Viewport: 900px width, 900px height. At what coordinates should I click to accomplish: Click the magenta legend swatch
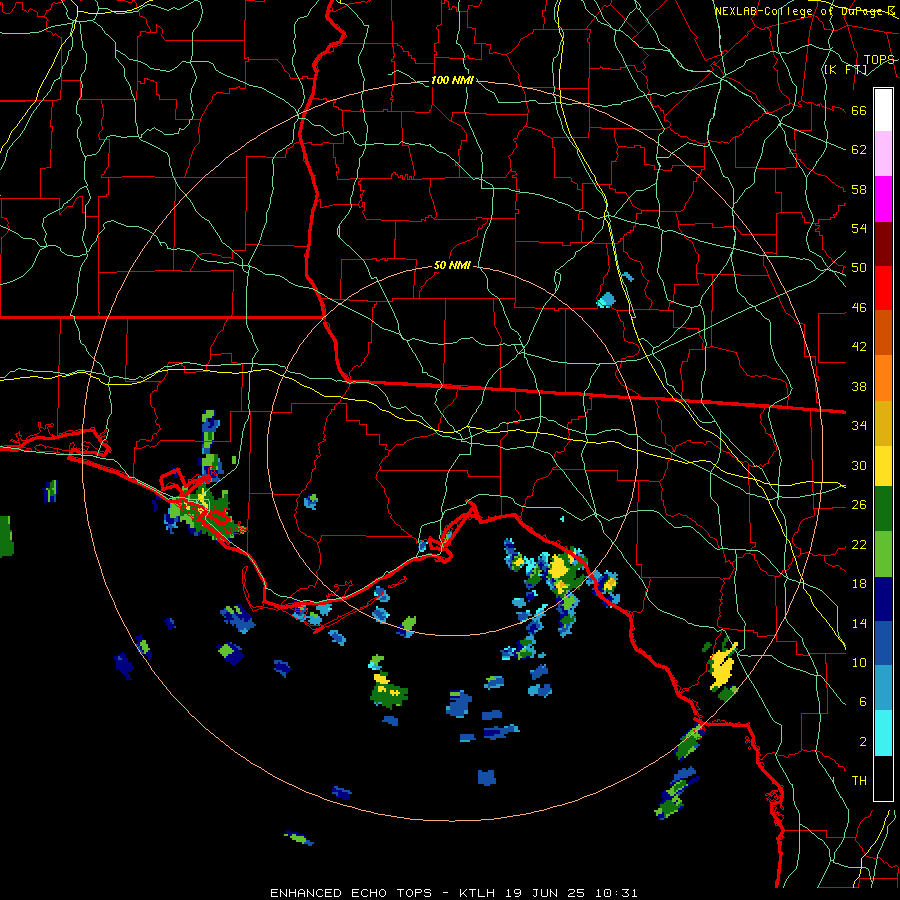[883, 199]
